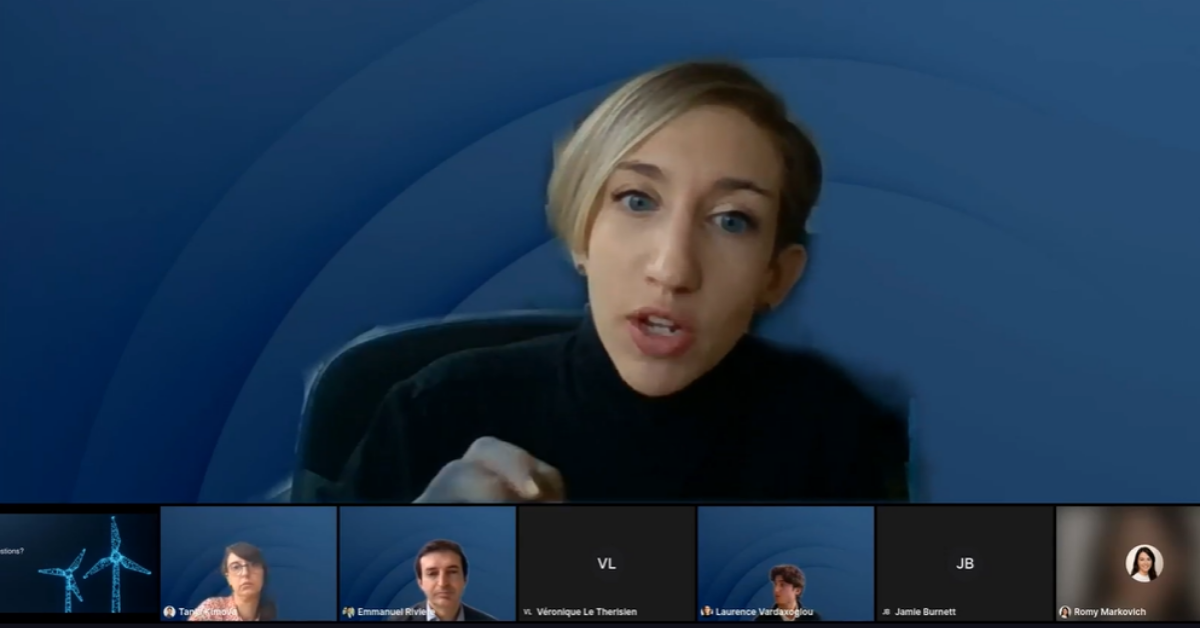Click the avatar icon beside Emmanuel Riviere
The height and width of the screenshot is (628, 1200).
tap(348, 612)
